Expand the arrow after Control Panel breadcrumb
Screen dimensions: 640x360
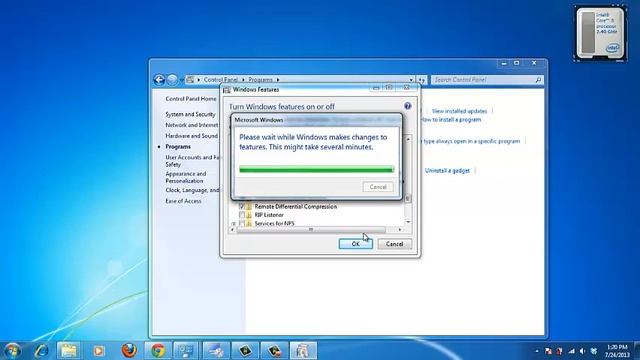pos(243,80)
